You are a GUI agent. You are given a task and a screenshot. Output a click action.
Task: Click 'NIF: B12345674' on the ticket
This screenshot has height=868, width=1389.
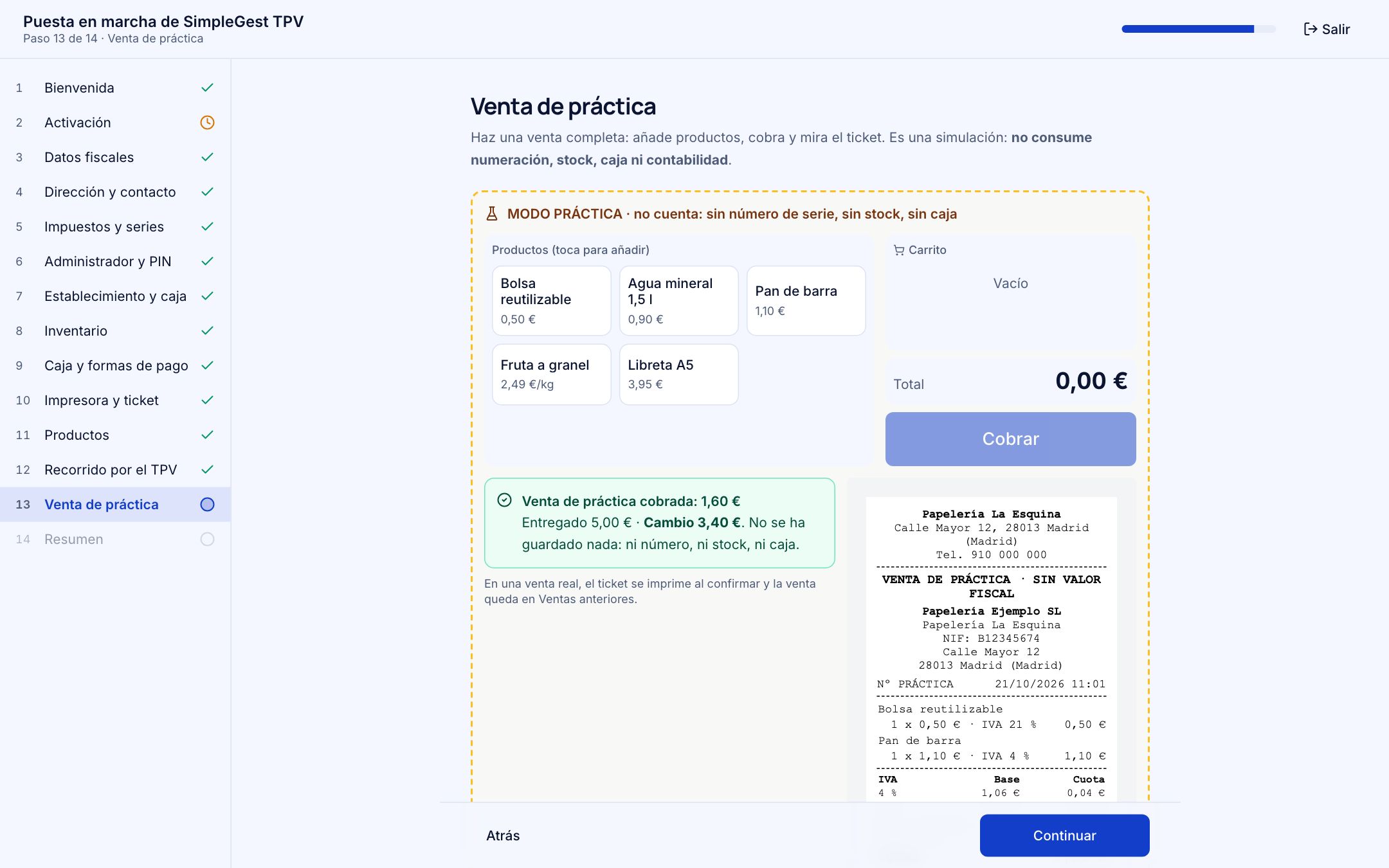(x=991, y=638)
